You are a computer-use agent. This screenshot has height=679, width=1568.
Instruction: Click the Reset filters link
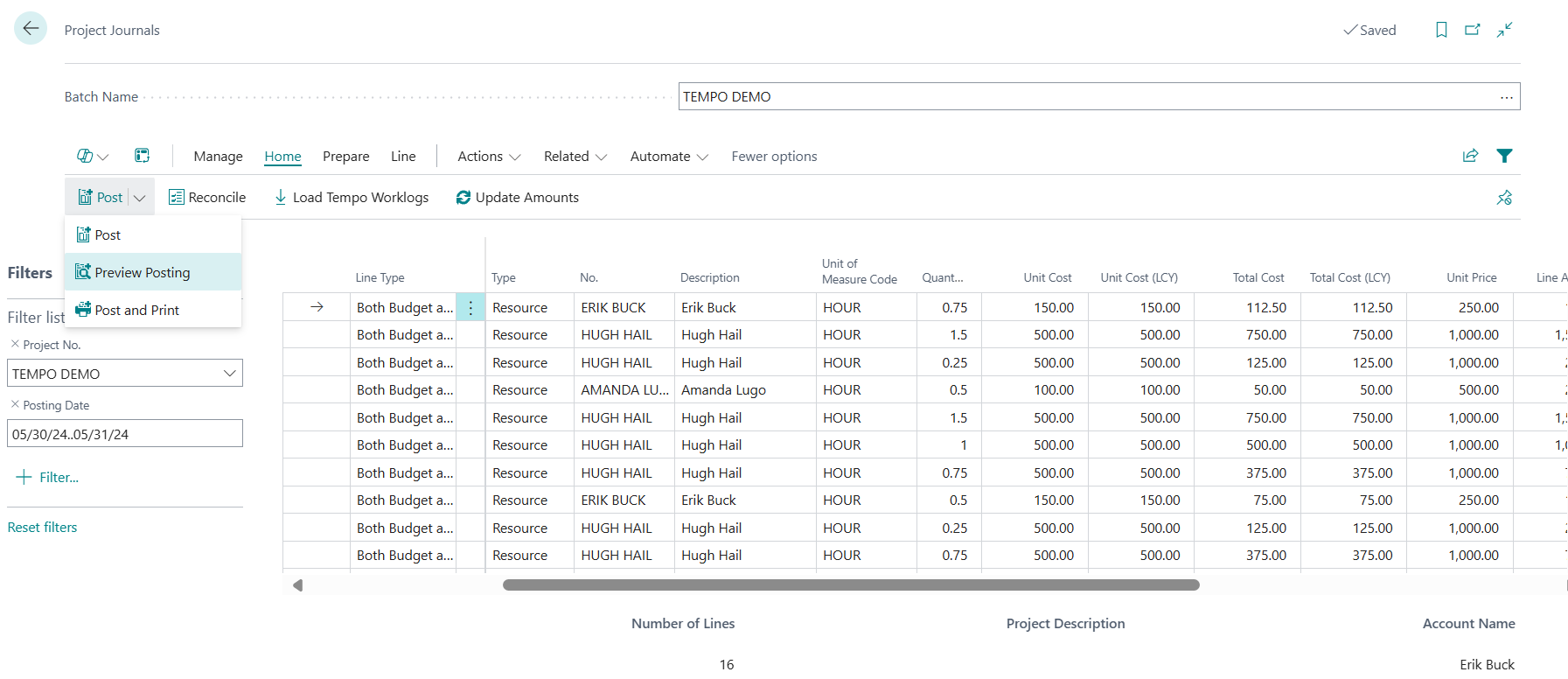point(42,527)
